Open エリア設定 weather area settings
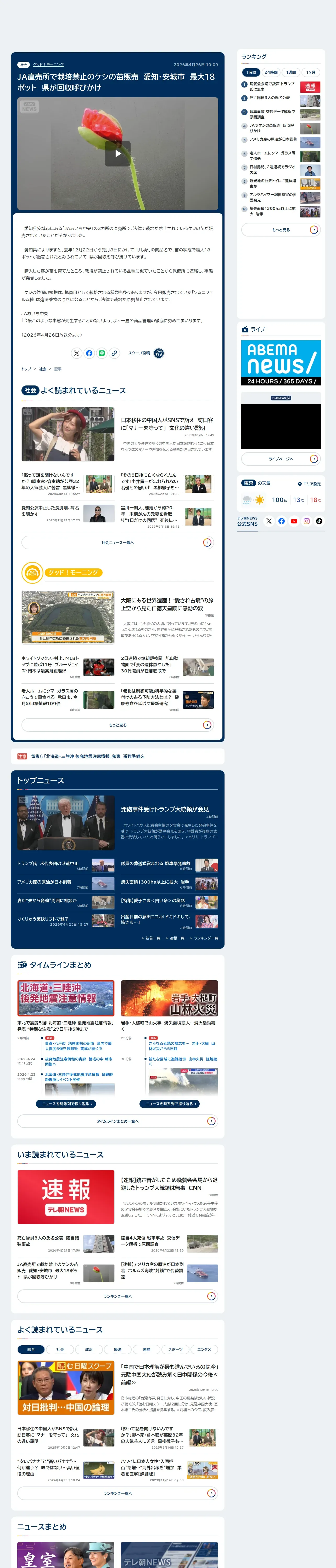Viewport: 336px width, 1568px height. coord(312,484)
